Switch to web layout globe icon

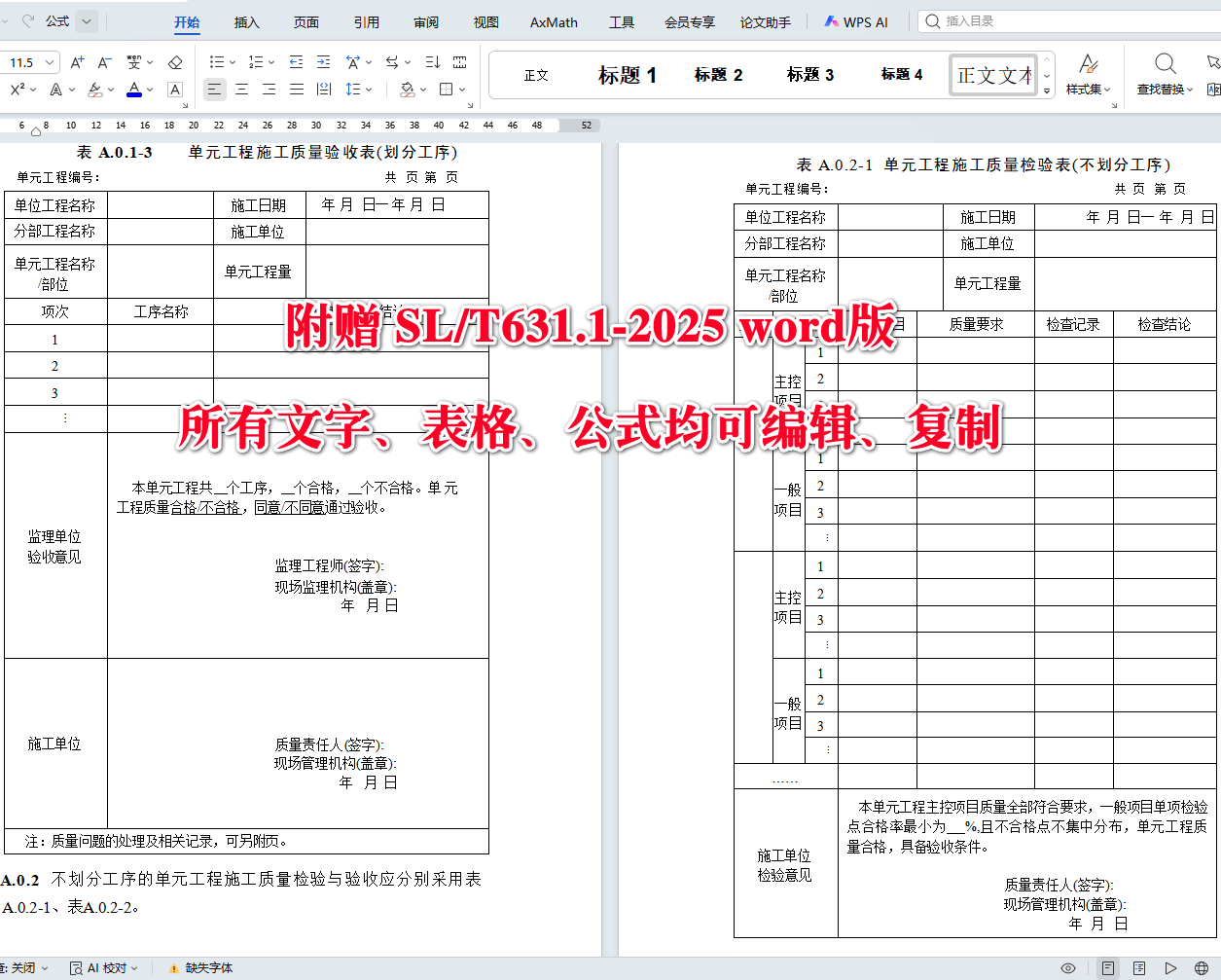[x=1202, y=968]
